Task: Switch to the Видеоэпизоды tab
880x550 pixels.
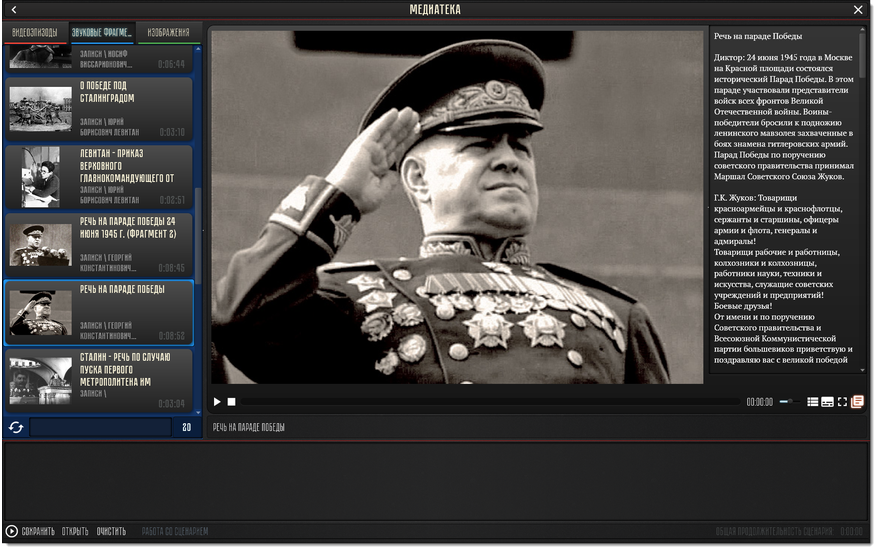Action: pos(35,33)
